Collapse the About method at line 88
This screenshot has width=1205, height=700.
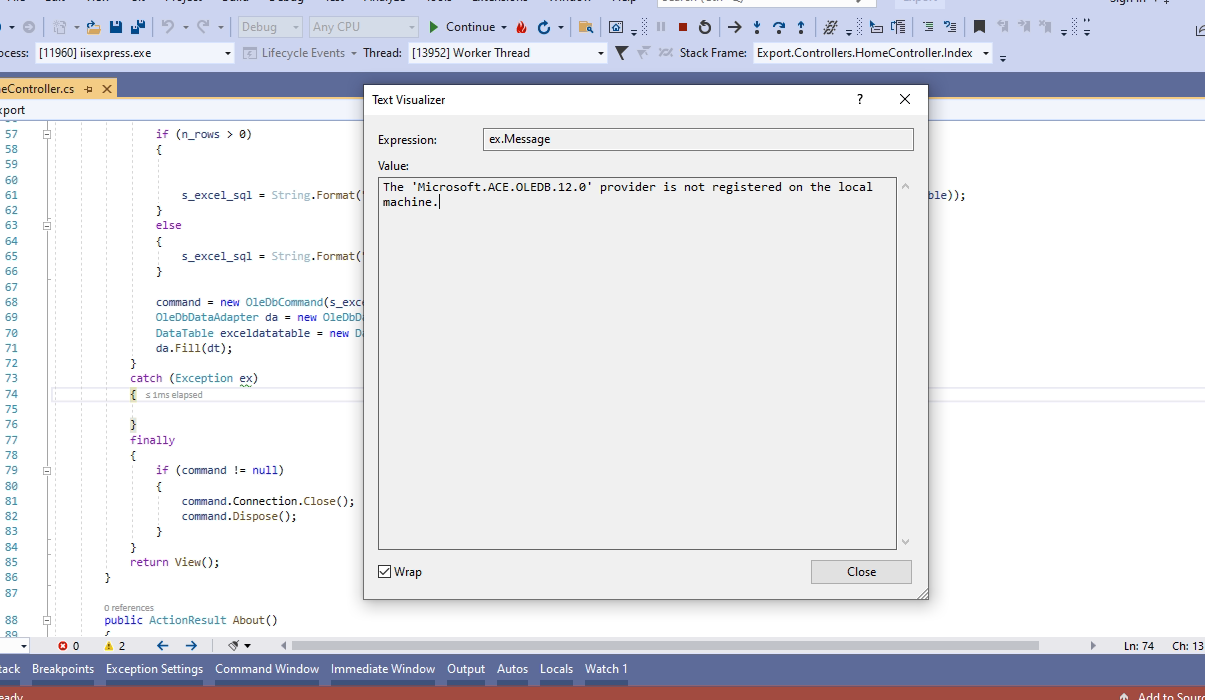[x=47, y=620]
